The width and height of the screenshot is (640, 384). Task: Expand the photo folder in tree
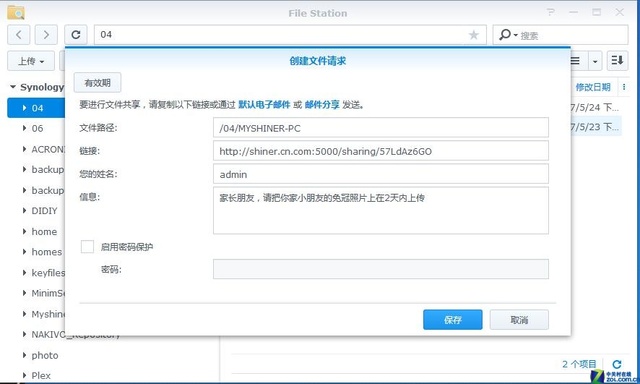tap(24, 355)
